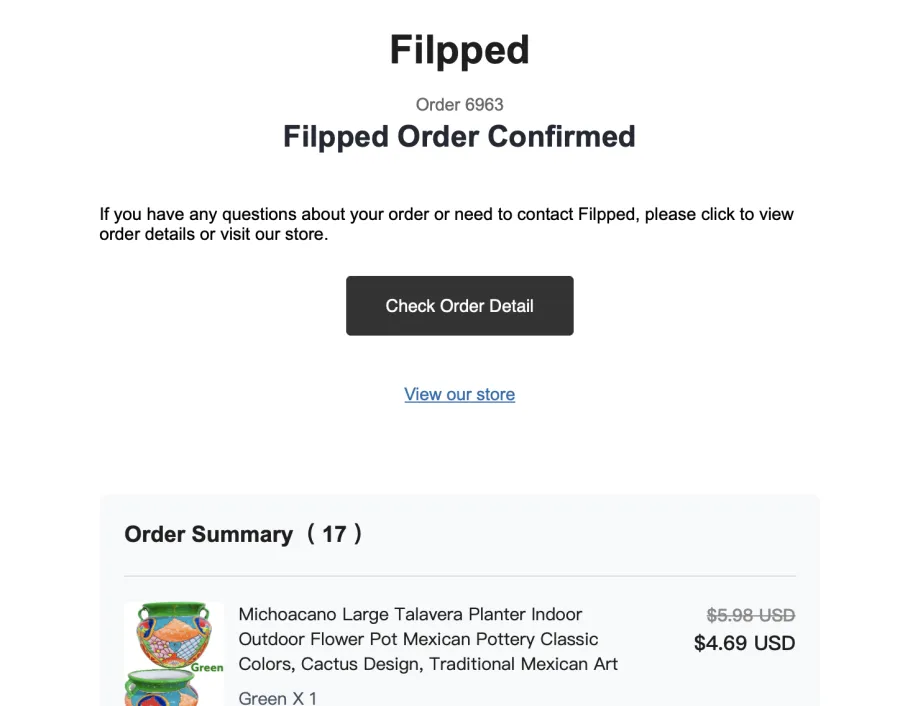Click the Filpped brand title at top

459,50
